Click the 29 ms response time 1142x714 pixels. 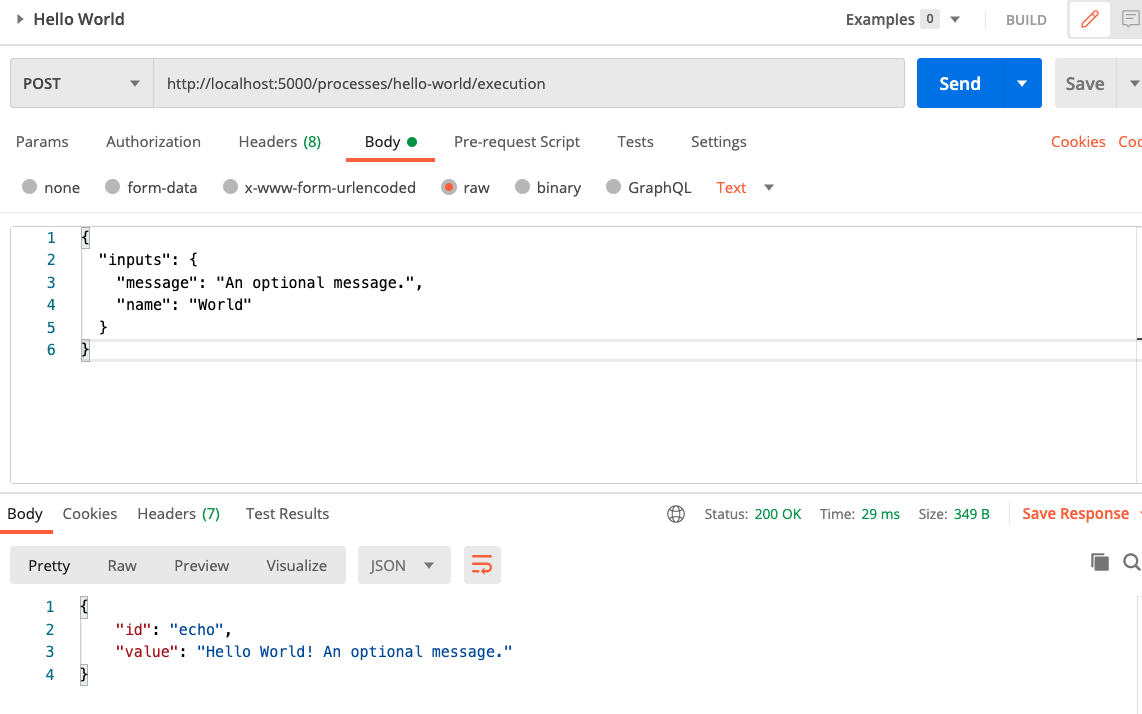(881, 514)
